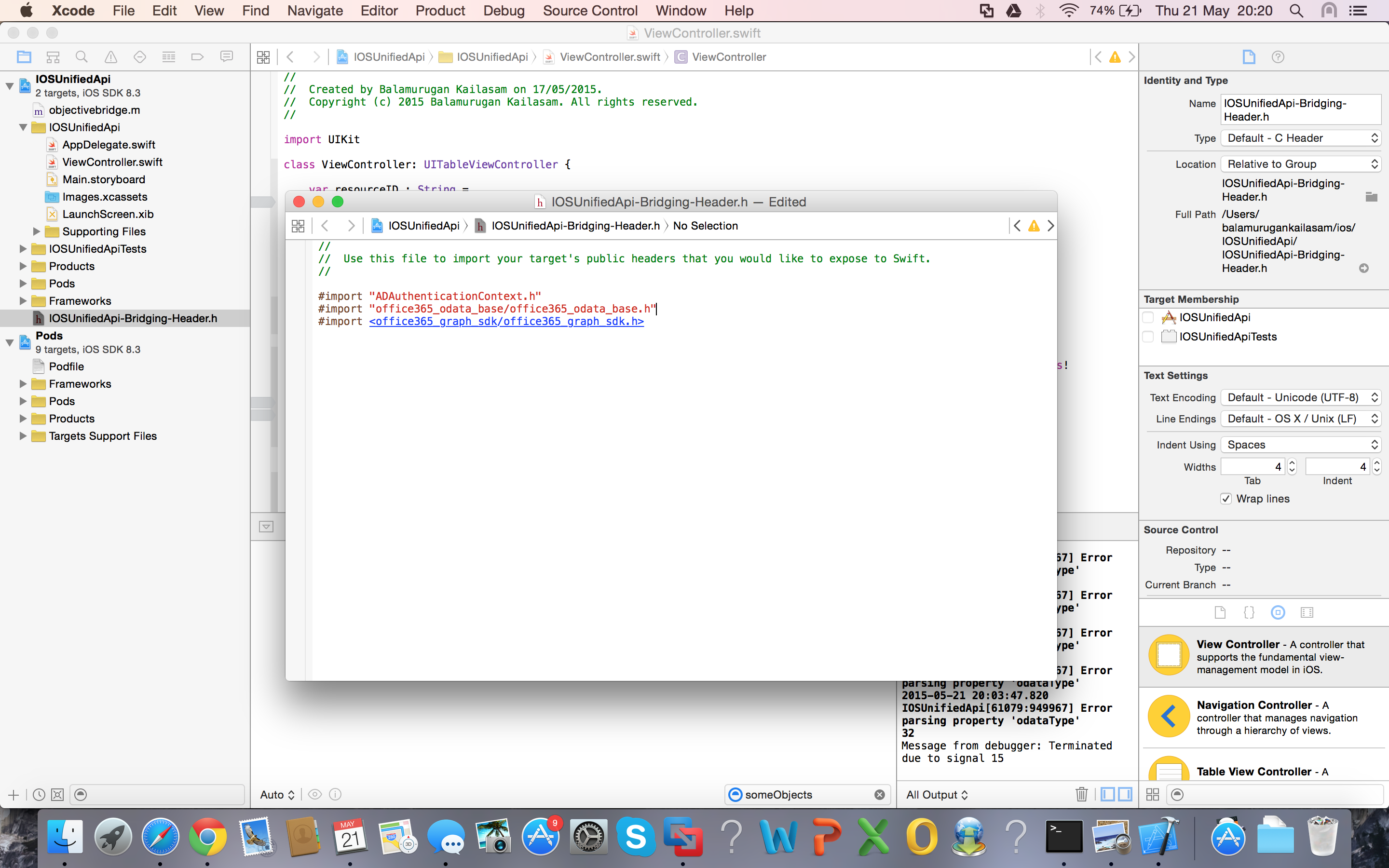Clear console with the trash icon
The height and width of the screenshot is (868, 1389).
coord(1081,794)
